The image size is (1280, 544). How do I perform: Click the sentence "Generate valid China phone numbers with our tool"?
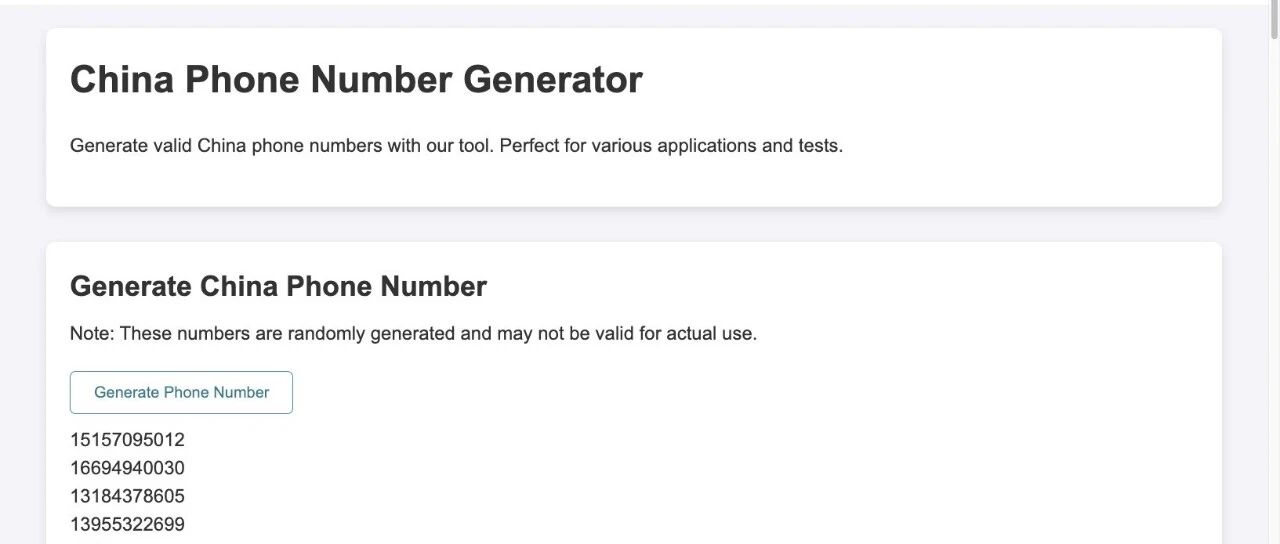(x=281, y=146)
